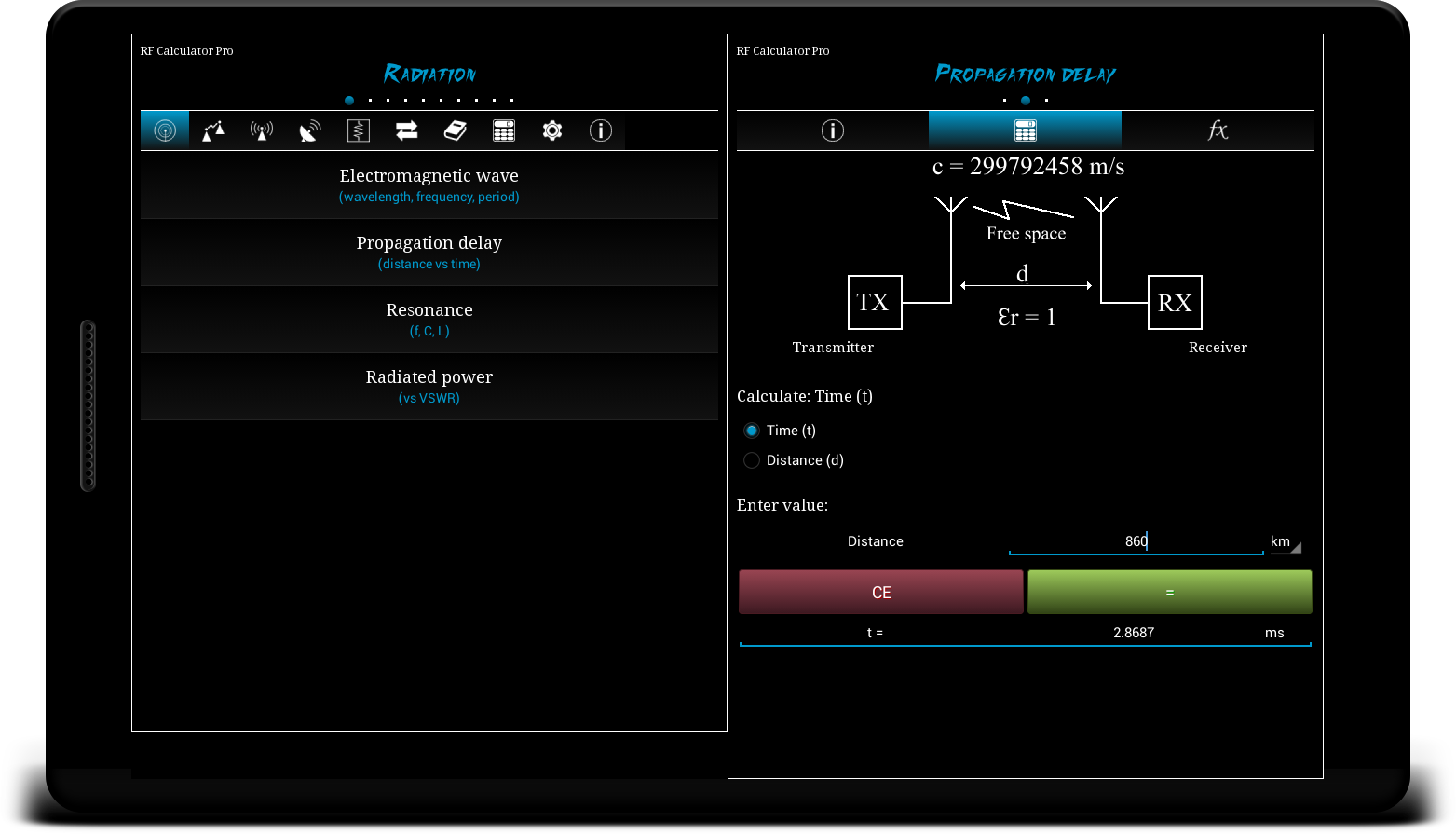
Task: Calculate result with the equals button
Action: (x=1170, y=593)
